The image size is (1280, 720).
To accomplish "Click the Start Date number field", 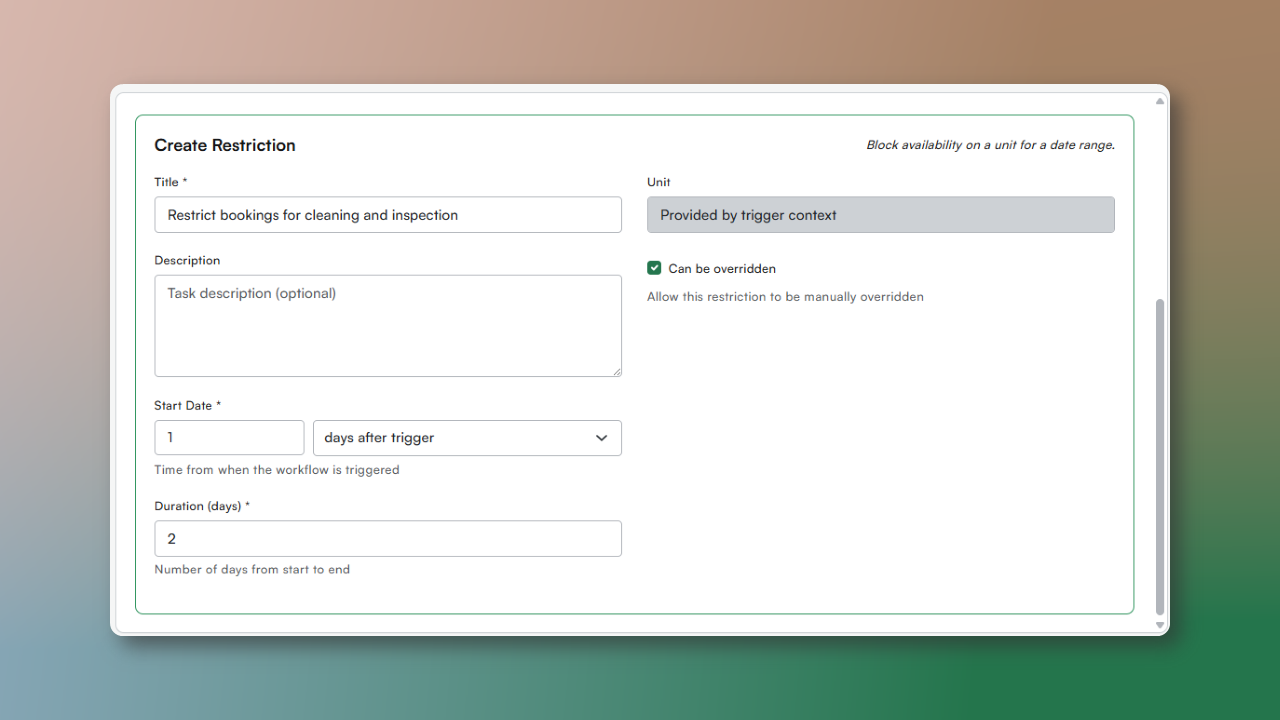I will (229, 438).
